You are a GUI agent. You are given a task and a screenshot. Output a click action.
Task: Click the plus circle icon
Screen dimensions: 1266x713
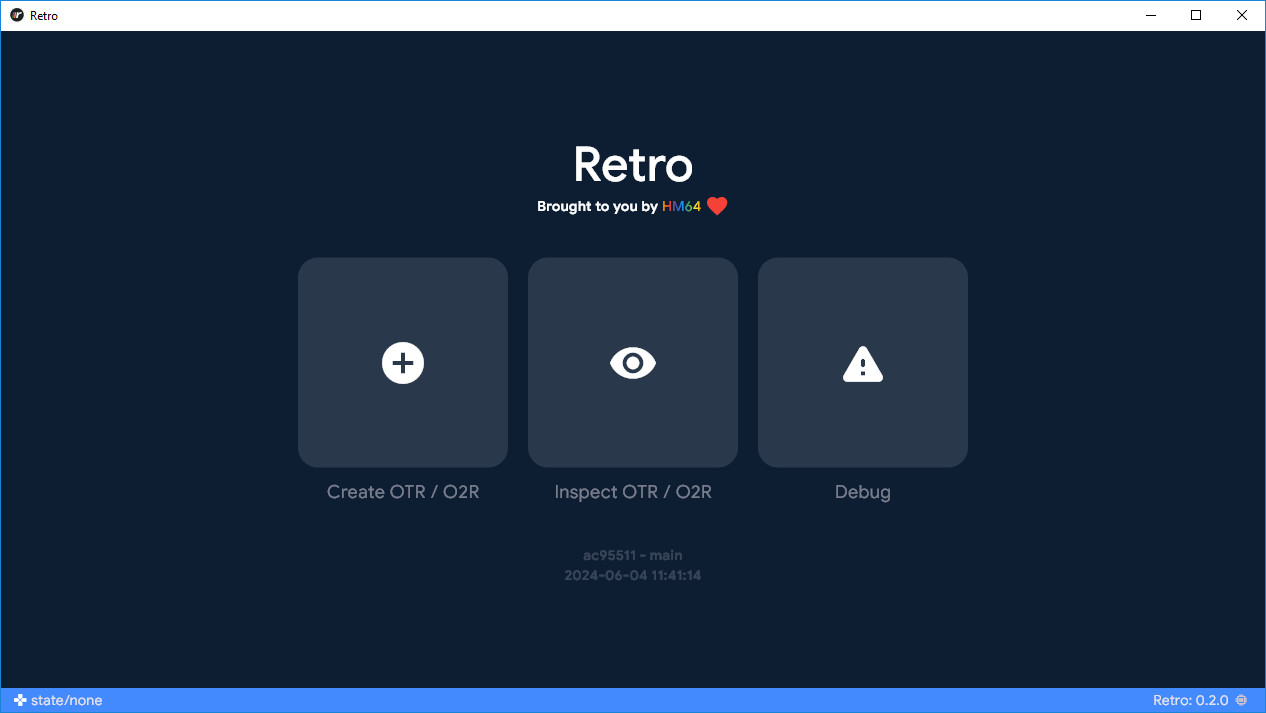[403, 362]
